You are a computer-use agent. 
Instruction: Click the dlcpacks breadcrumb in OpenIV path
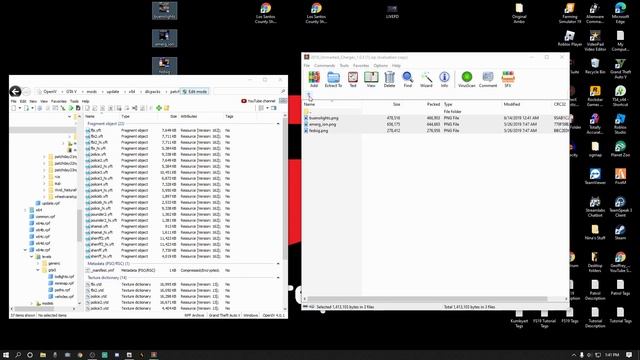pyautogui.click(x=152, y=91)
